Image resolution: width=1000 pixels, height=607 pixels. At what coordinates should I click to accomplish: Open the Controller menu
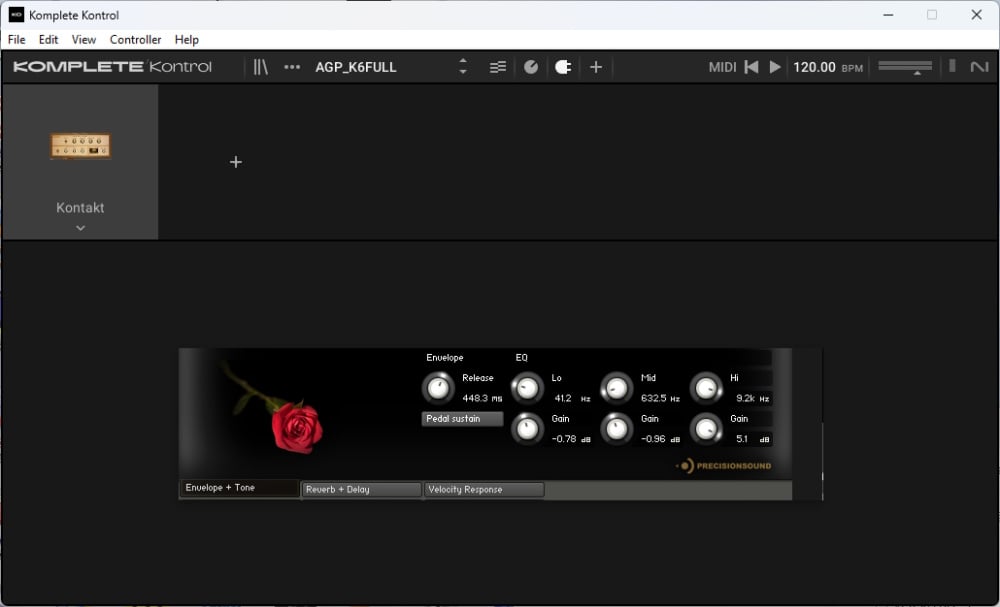click(135, 40)
